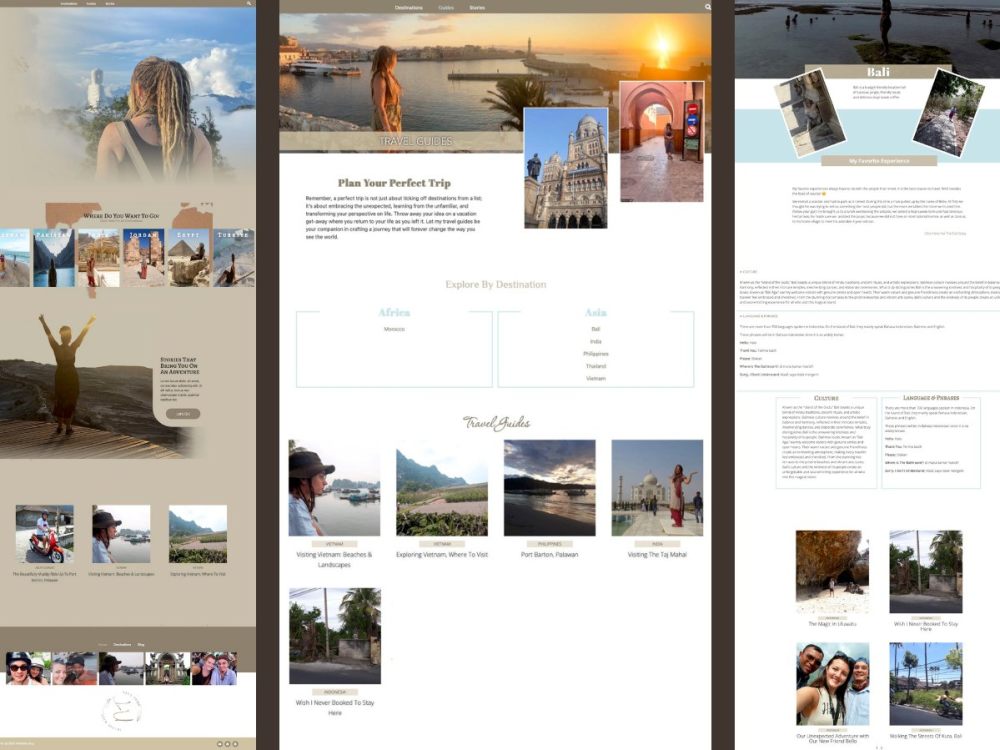
Task: Click search icon in Travel Guides page header
Action: (x=707, y=7)
